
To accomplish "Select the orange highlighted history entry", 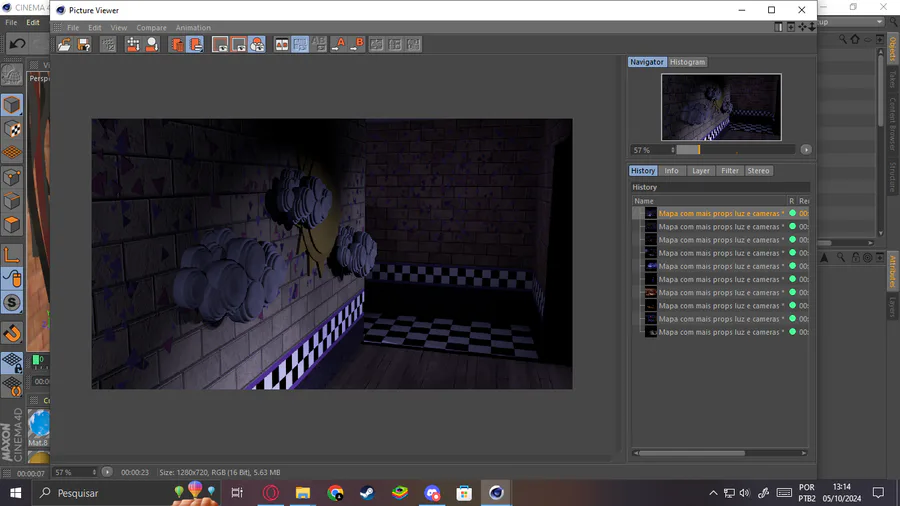I will 721,213.
